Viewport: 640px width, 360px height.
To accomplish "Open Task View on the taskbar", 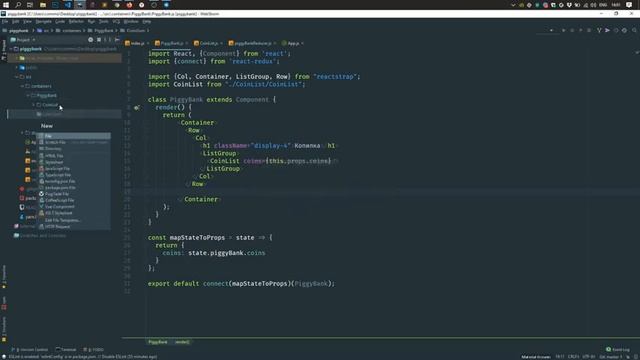I will point(30,5).
